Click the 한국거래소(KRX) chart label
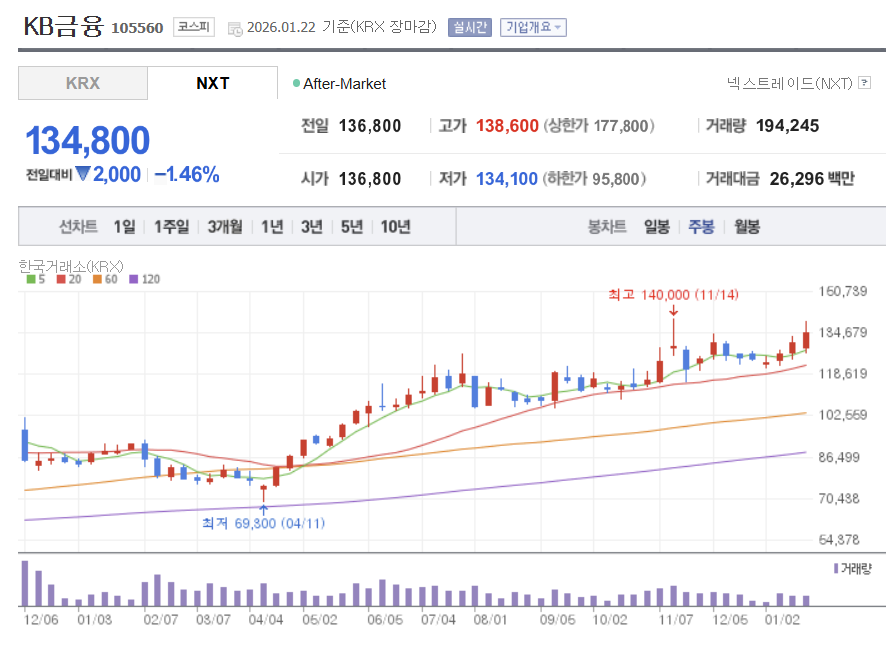Image resolution: width=886 pixels, height=646 pixels. (x=71, y=266)
